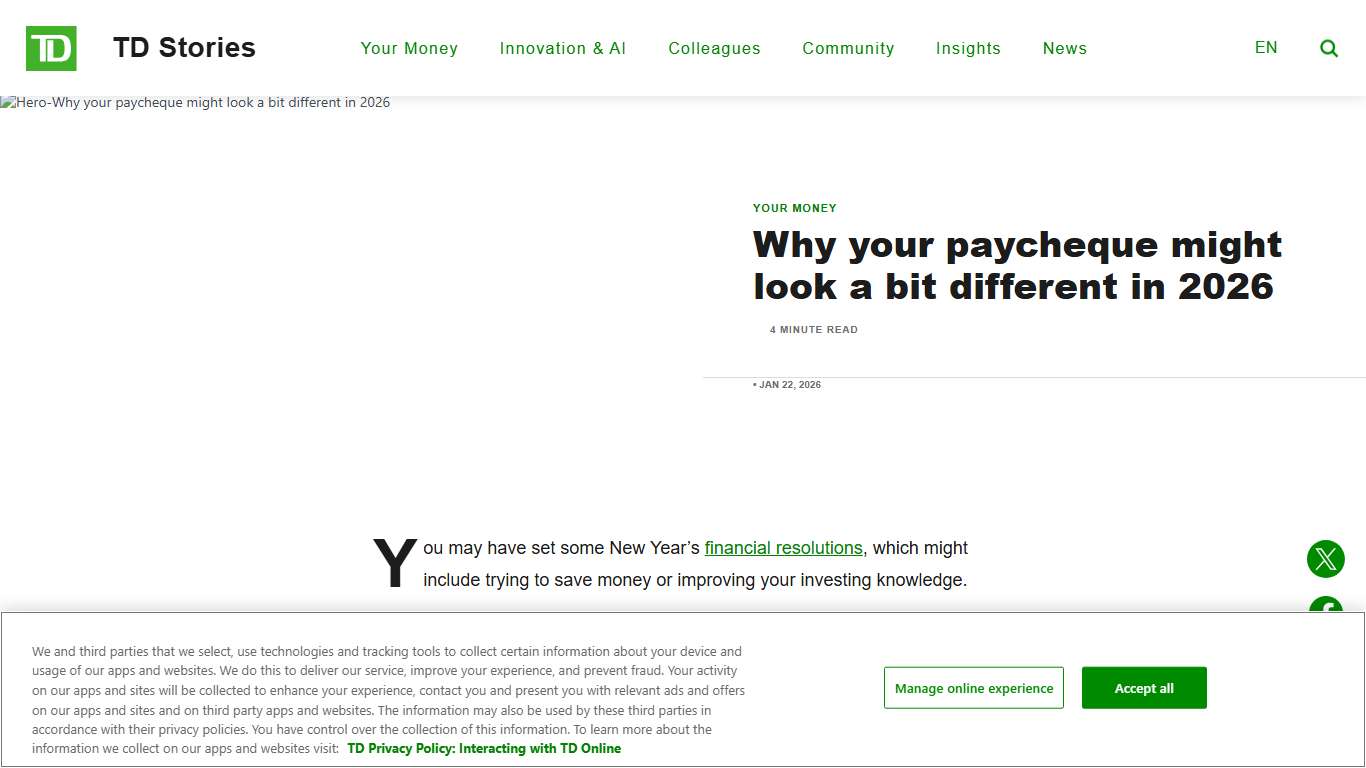
Task: Switch language using EN selector
Action: pos(1266,47)
